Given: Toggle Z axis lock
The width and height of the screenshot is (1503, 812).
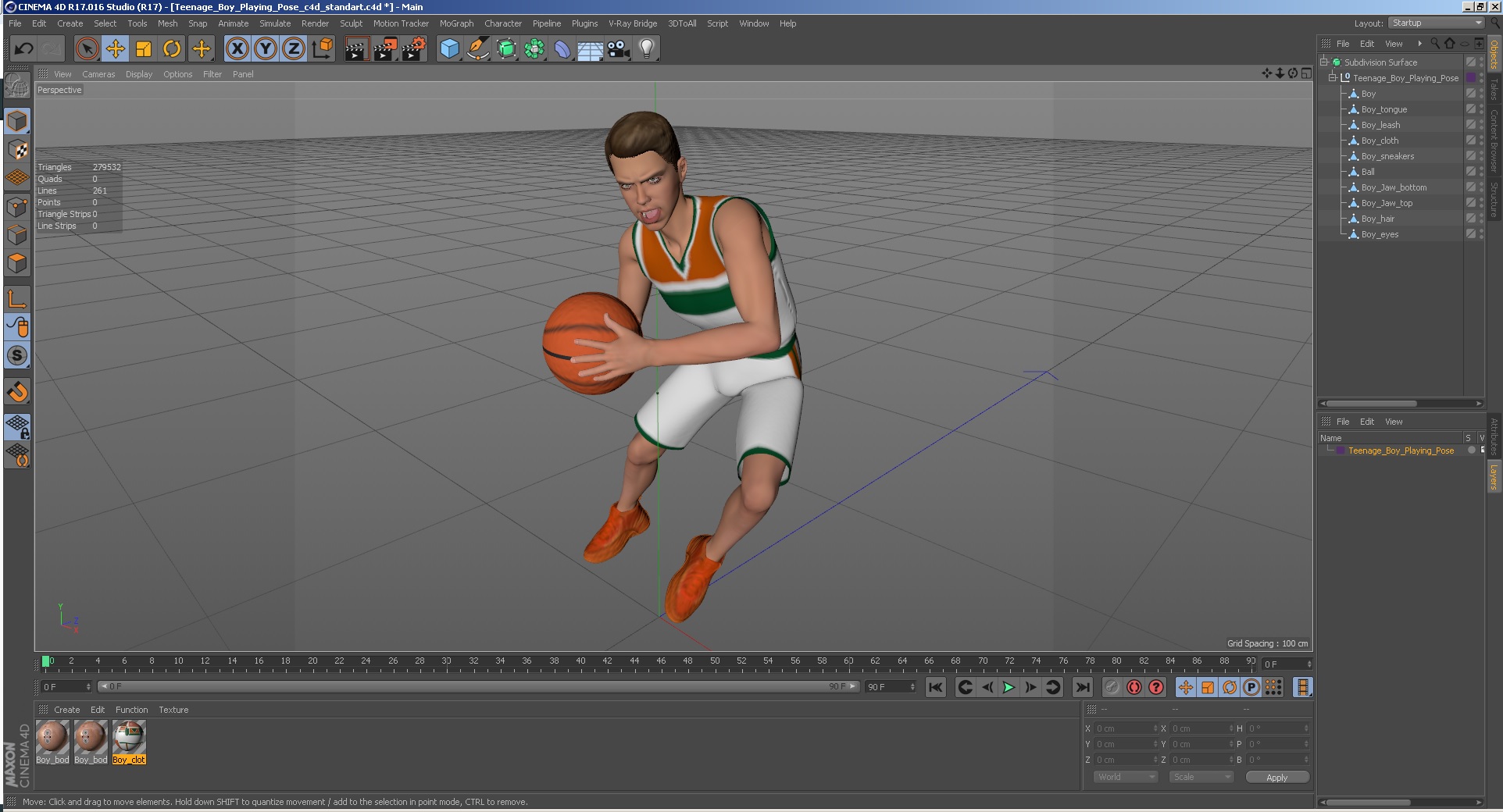Looking at the screenshot, I should point(294,49).
